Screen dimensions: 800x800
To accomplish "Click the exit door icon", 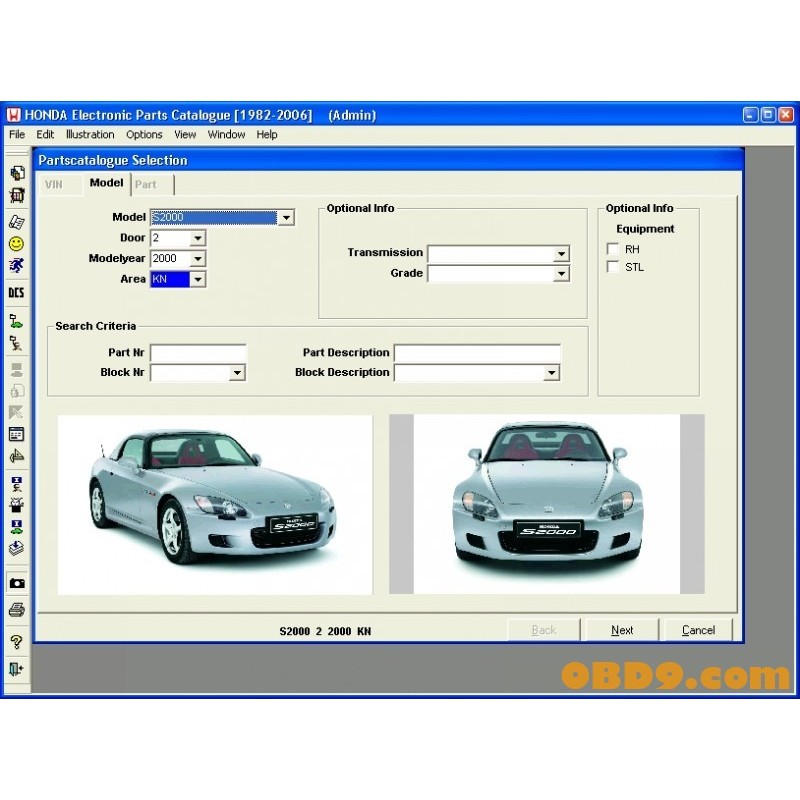I will (16, 669).
